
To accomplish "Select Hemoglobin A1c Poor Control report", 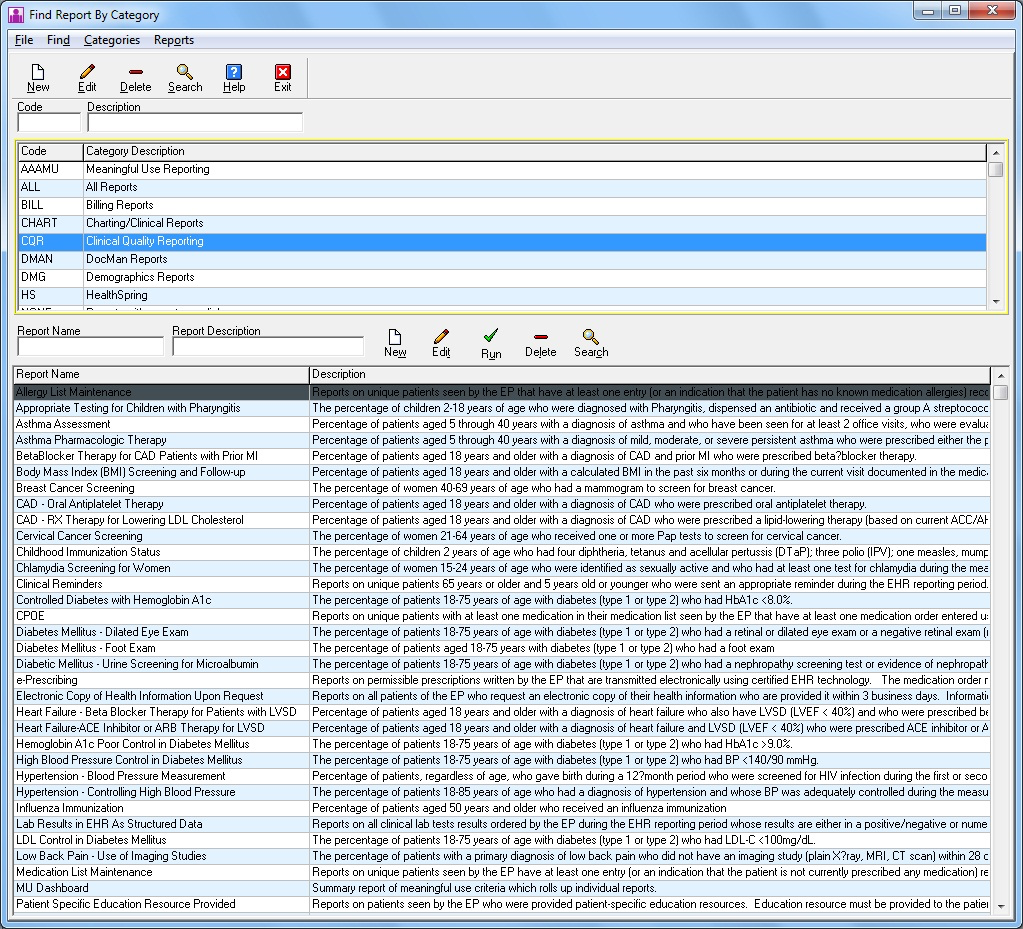I will pyautogui.click(x=502, y=744).
